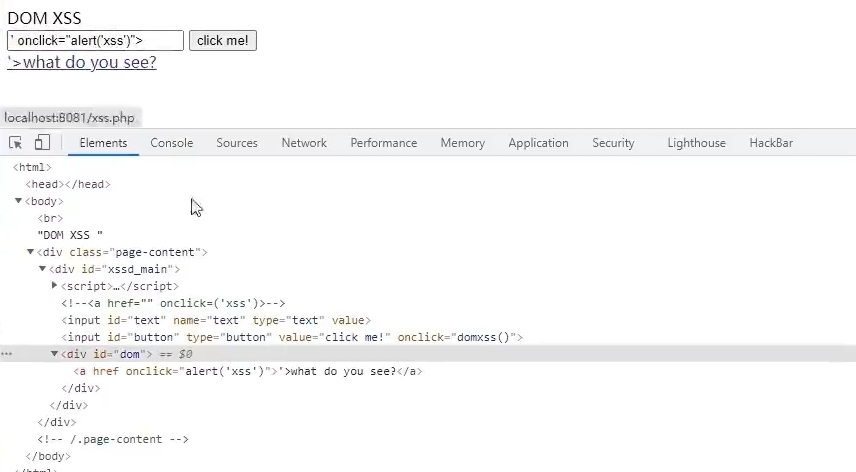This screenshot has width=856, height=472.
Task: Select the Memory tab
Action: pyautogui.click(x=463, y=143)
